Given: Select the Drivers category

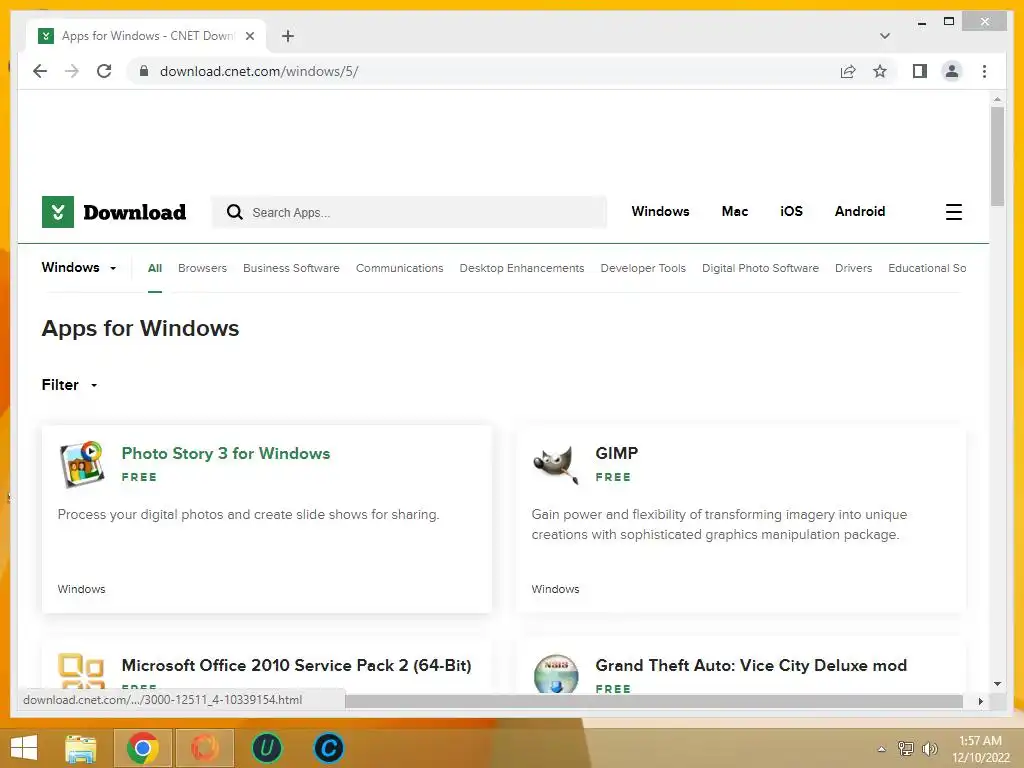Looking at the screenshot, I should 854,268.
